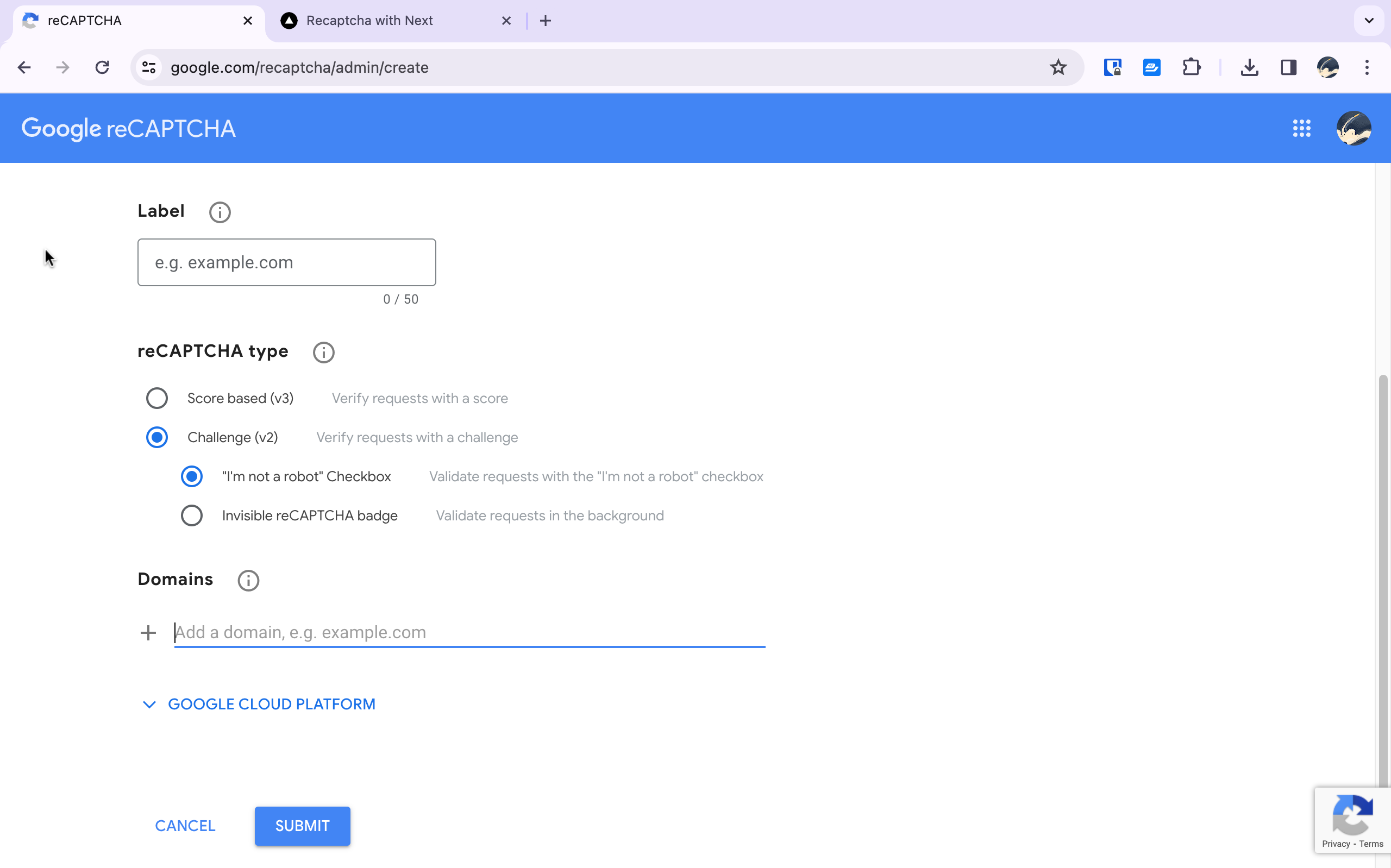Click the reCAPTCHA type info icon
The height and width of the screenshot is (868, 1391).
point(323,352)
